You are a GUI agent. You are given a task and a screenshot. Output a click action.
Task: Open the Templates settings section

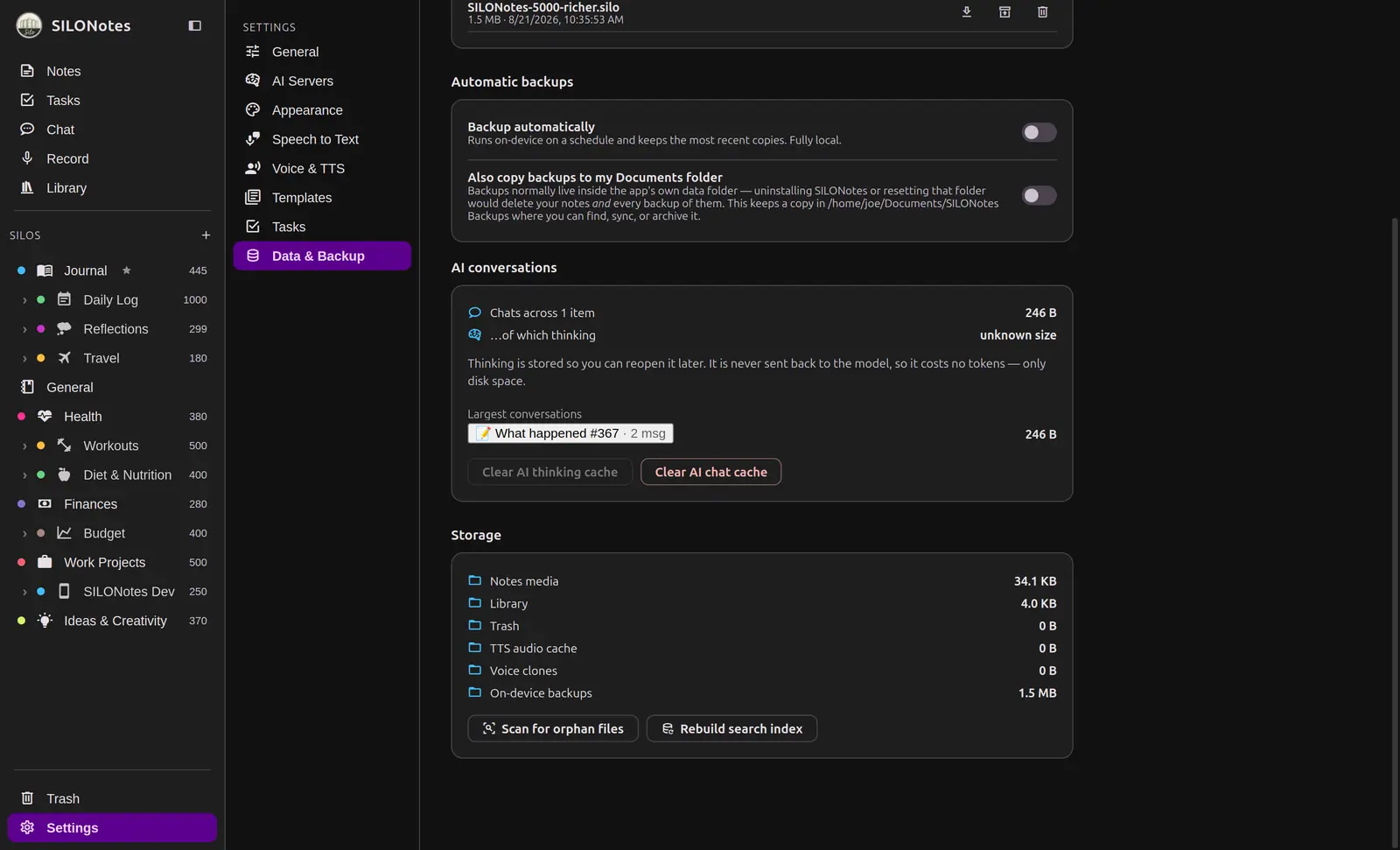322,198
